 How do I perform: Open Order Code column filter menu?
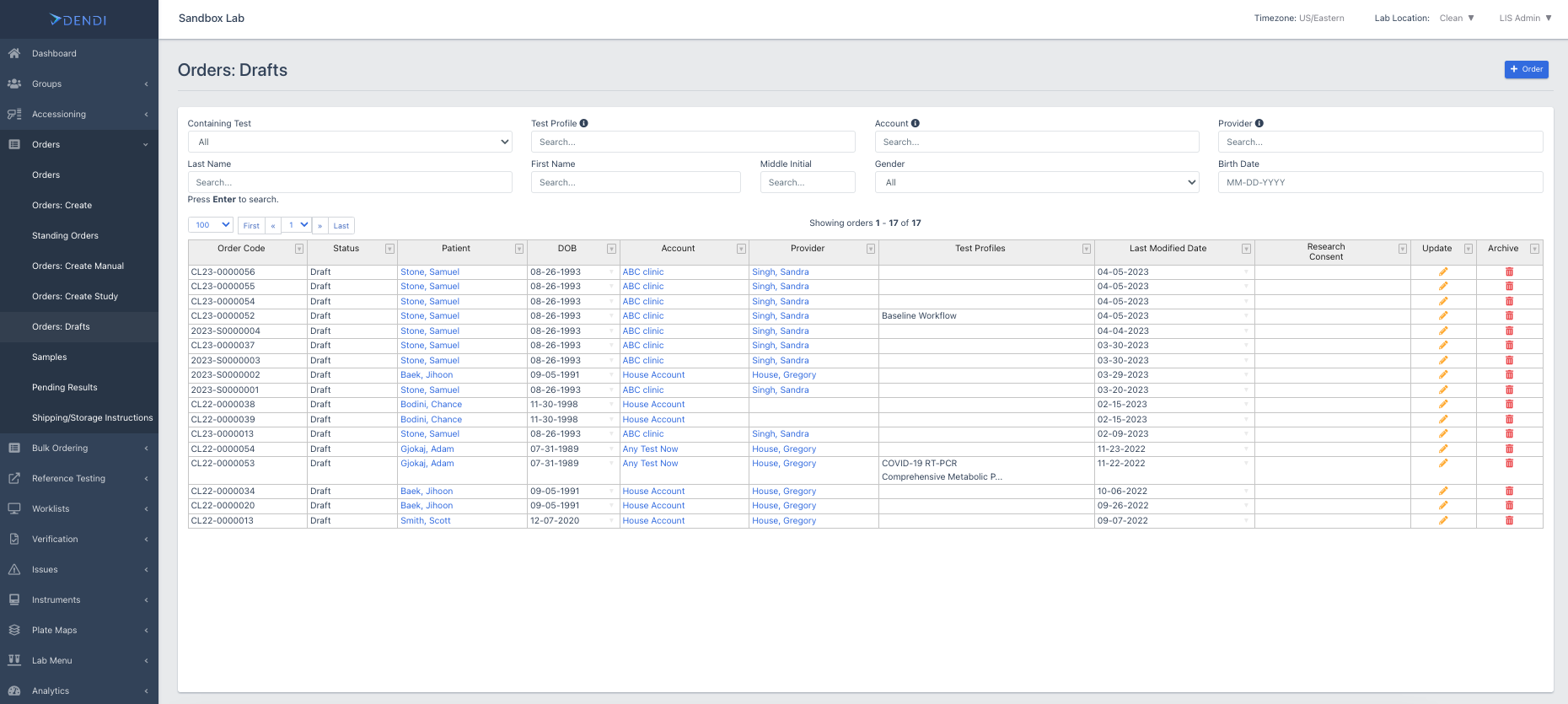pos(299,249)
